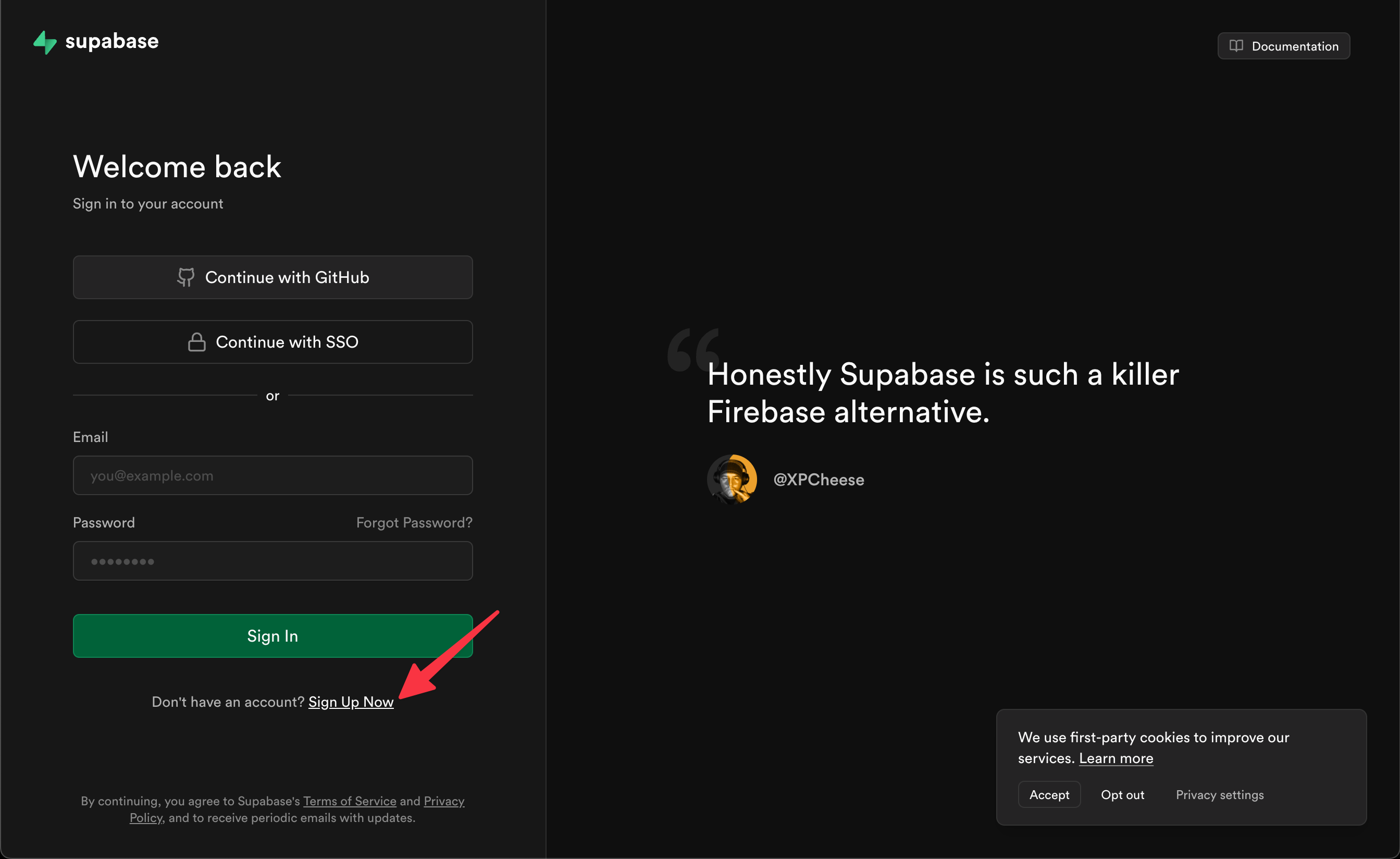Open the Privacy Policy link
Viewport: 1400px width, 859px height.
click(x=444, y=801)
